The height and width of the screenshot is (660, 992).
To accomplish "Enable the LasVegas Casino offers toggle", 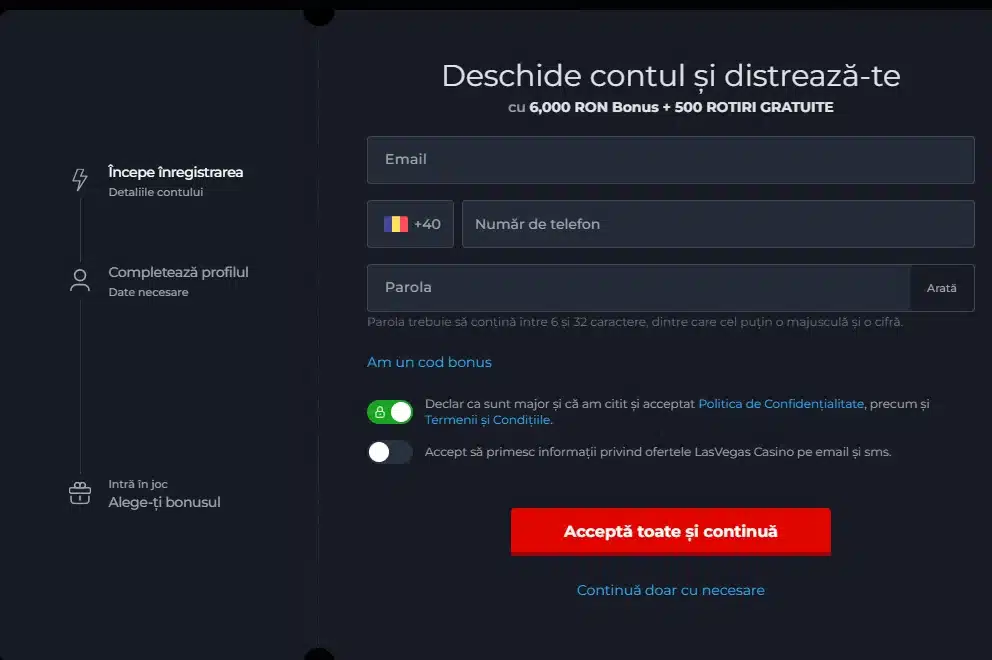I will tap(390, 452).
